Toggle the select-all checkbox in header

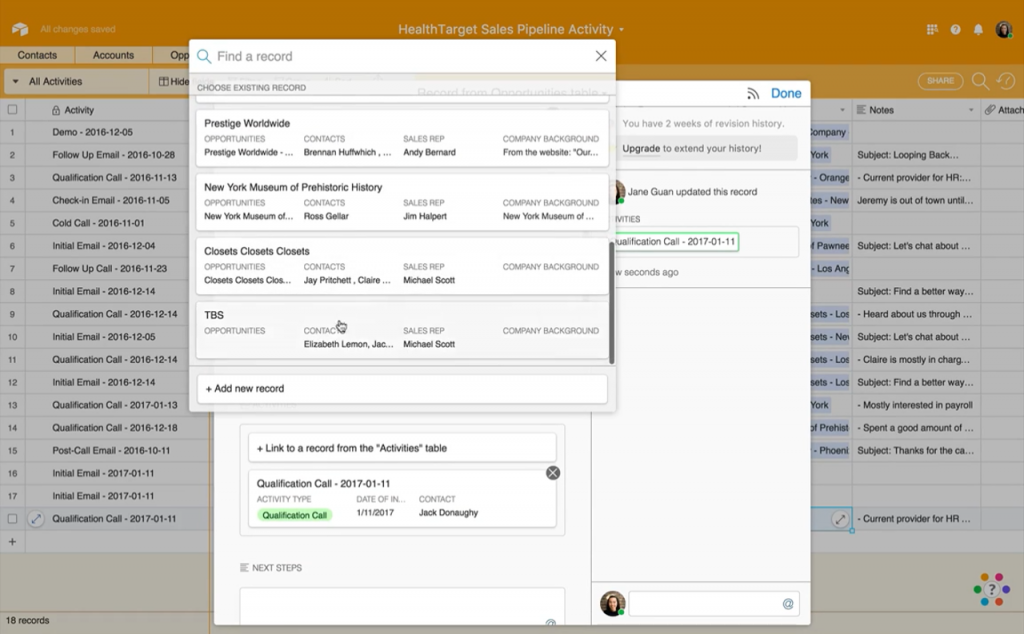13,110
